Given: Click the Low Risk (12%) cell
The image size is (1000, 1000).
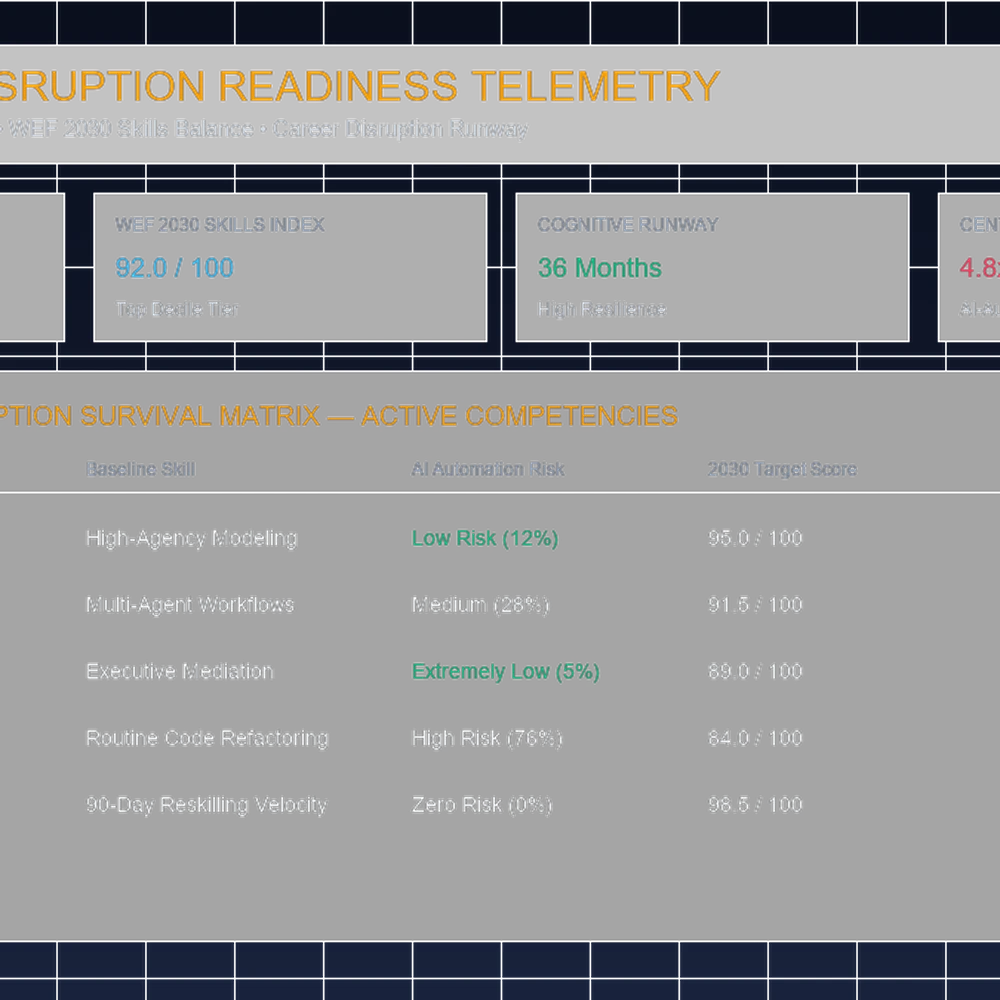Looking at the screenshot, I should pyautogui.click(x=485, y=538).
